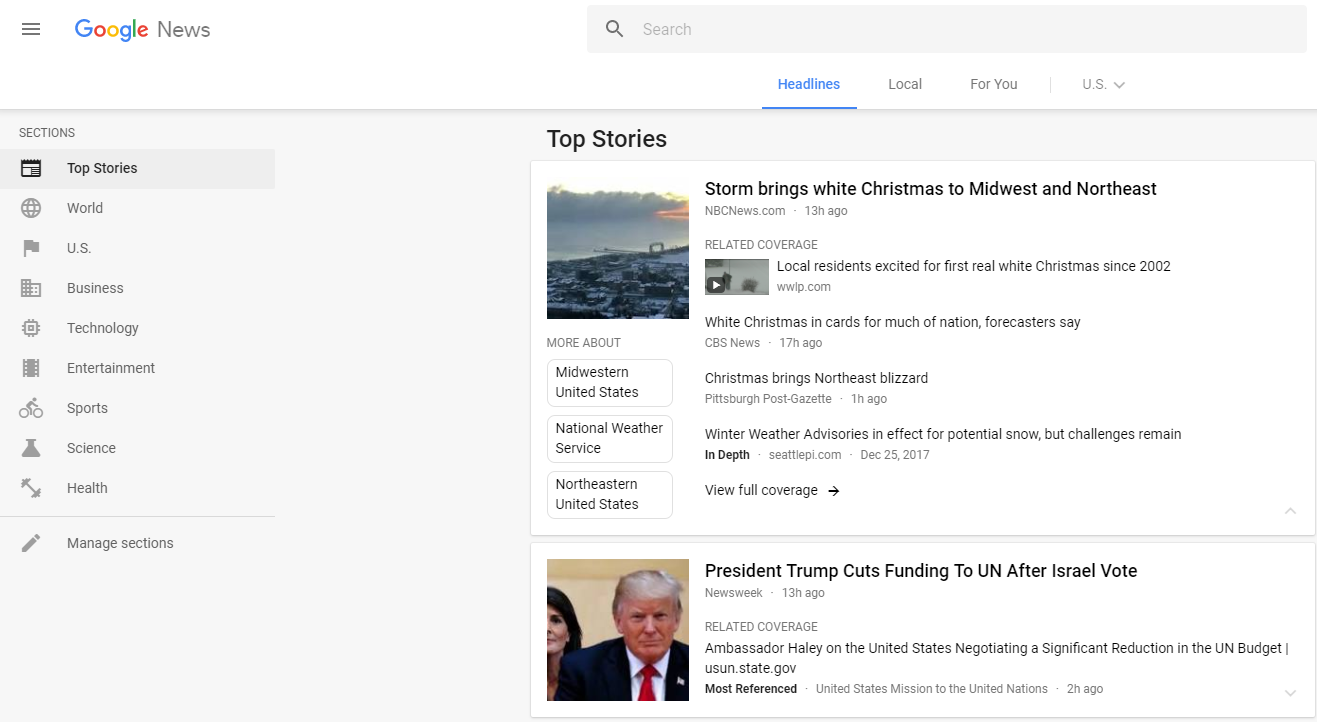Click the Top Stories page heading
The width and height of the screenshot is (1317, 722).
(607, 139)
